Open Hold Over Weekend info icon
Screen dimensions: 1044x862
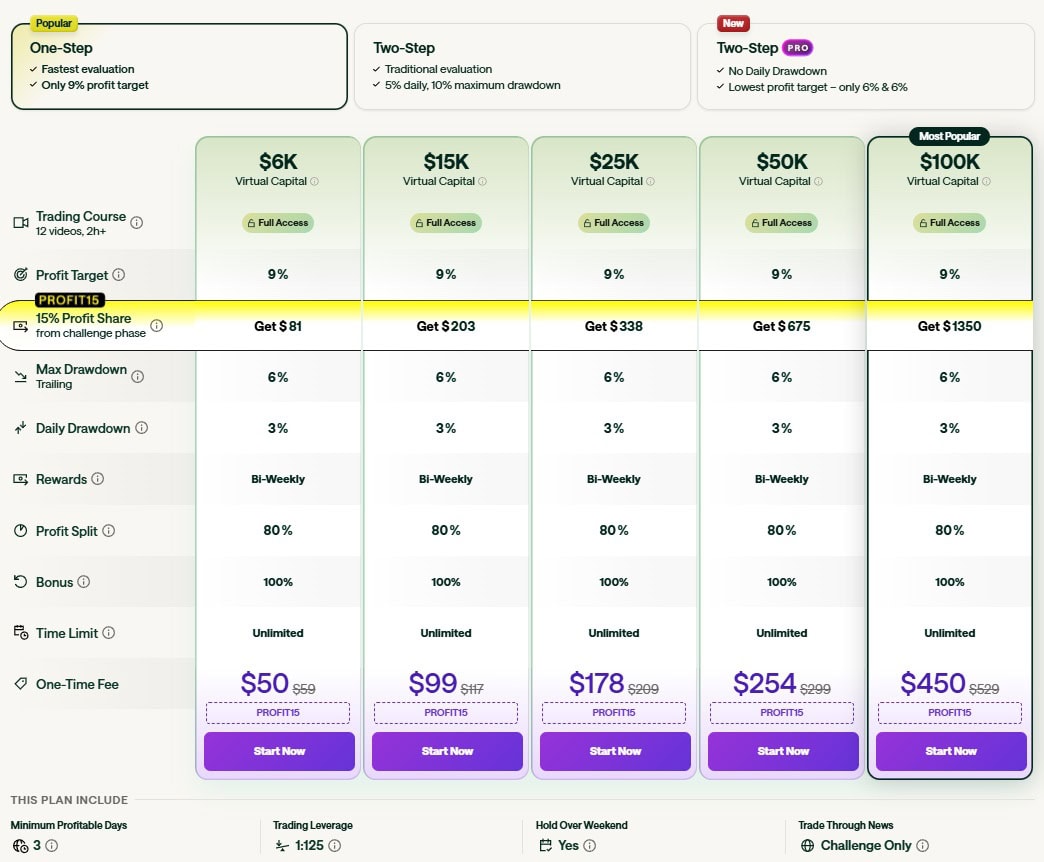pos(590,845)
